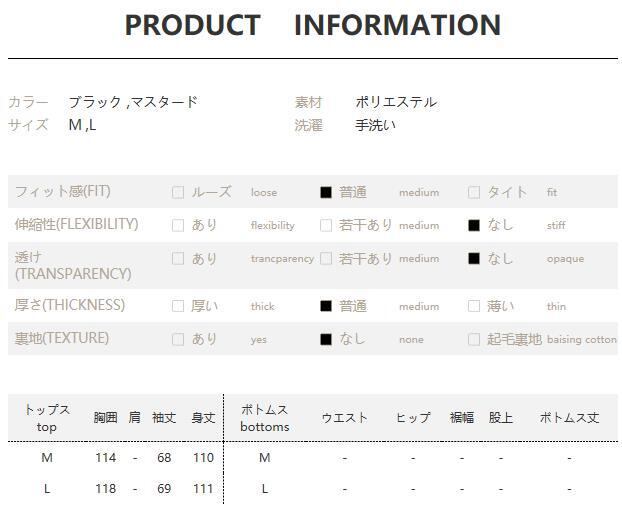Toggle the 普通 medium checkbox in the FIT row

tap(326, 193)
